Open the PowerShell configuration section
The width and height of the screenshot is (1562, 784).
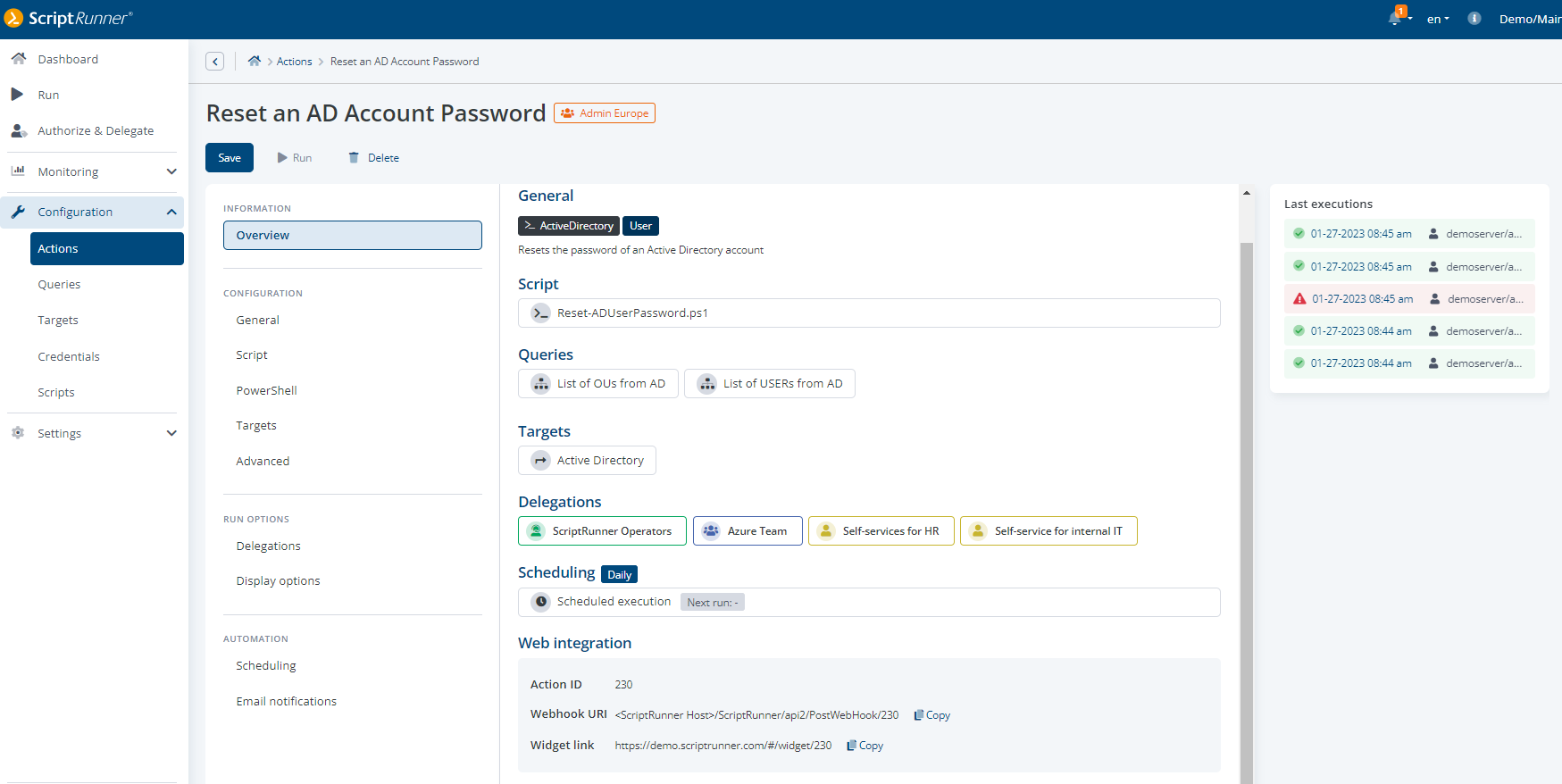point(266,390)
